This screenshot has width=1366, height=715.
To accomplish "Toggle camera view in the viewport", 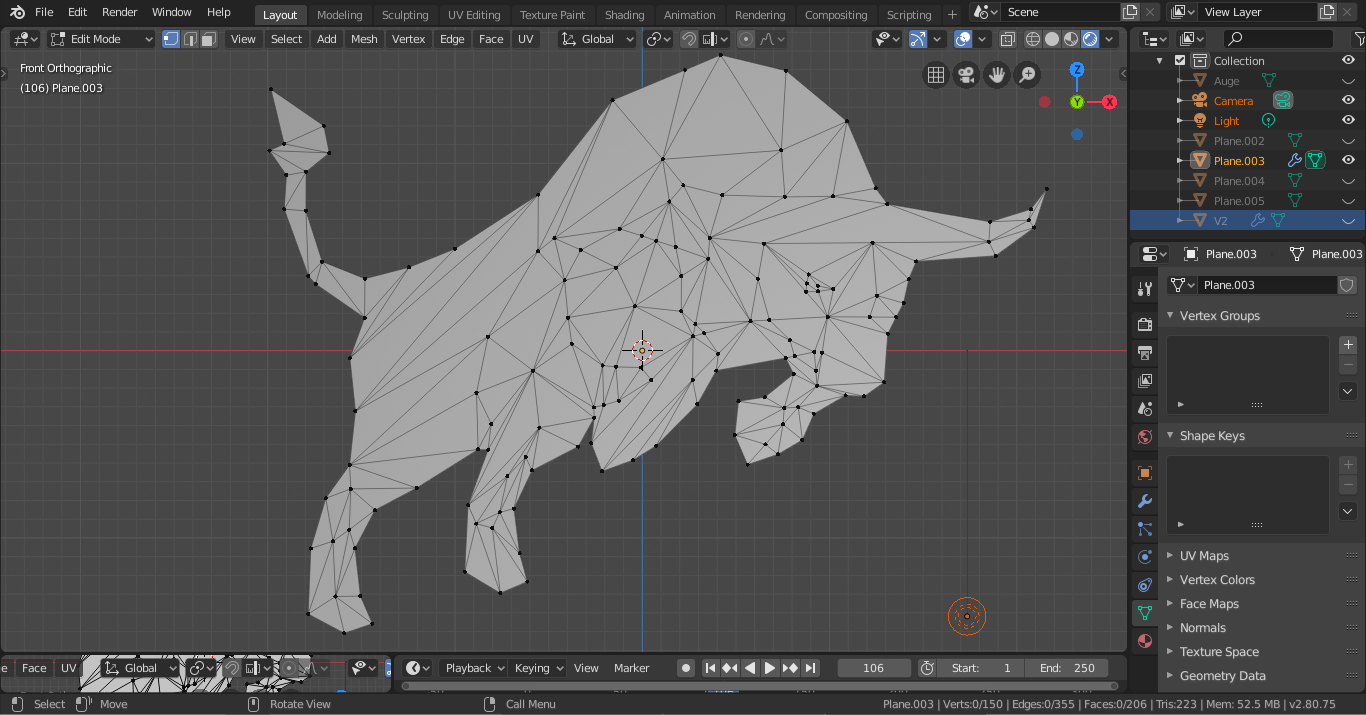I will point(966,75).
